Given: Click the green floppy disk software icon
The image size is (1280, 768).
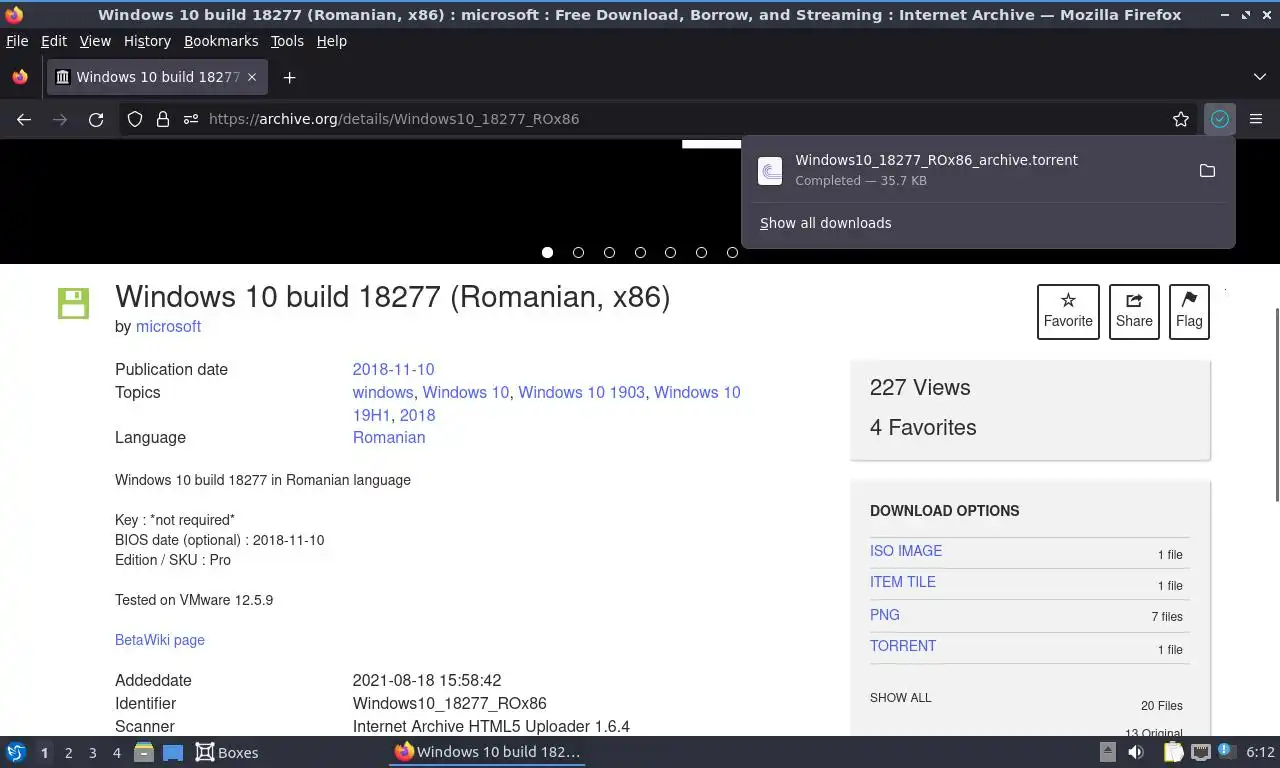Looking at the screenshot, I should point(73,303).
